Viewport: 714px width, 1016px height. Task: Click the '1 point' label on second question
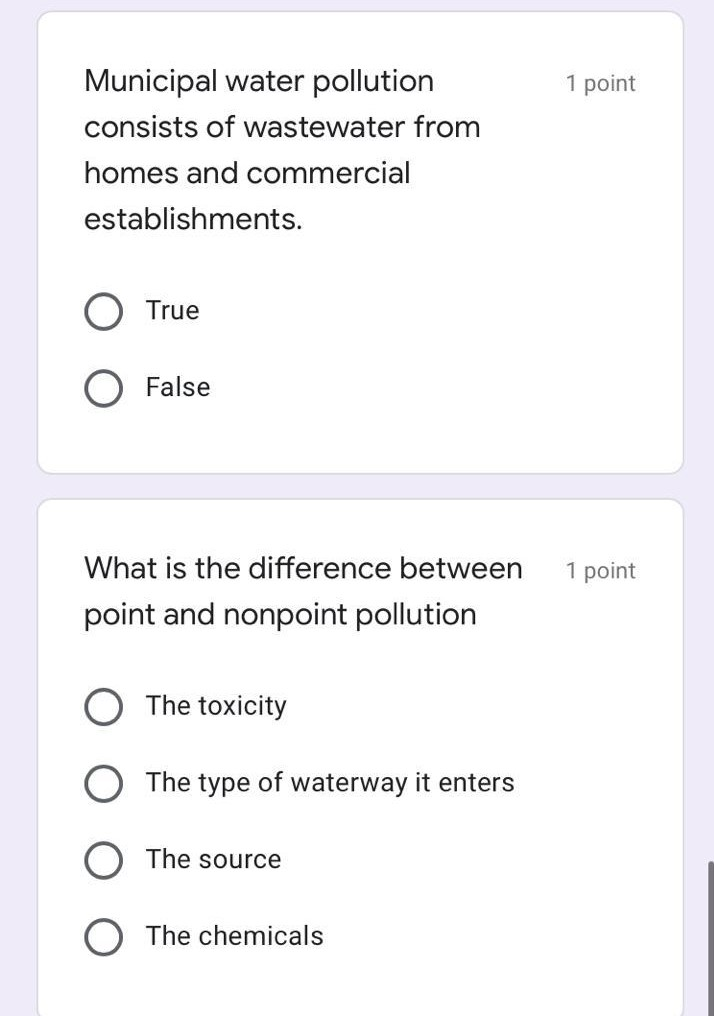click(600, 571)
